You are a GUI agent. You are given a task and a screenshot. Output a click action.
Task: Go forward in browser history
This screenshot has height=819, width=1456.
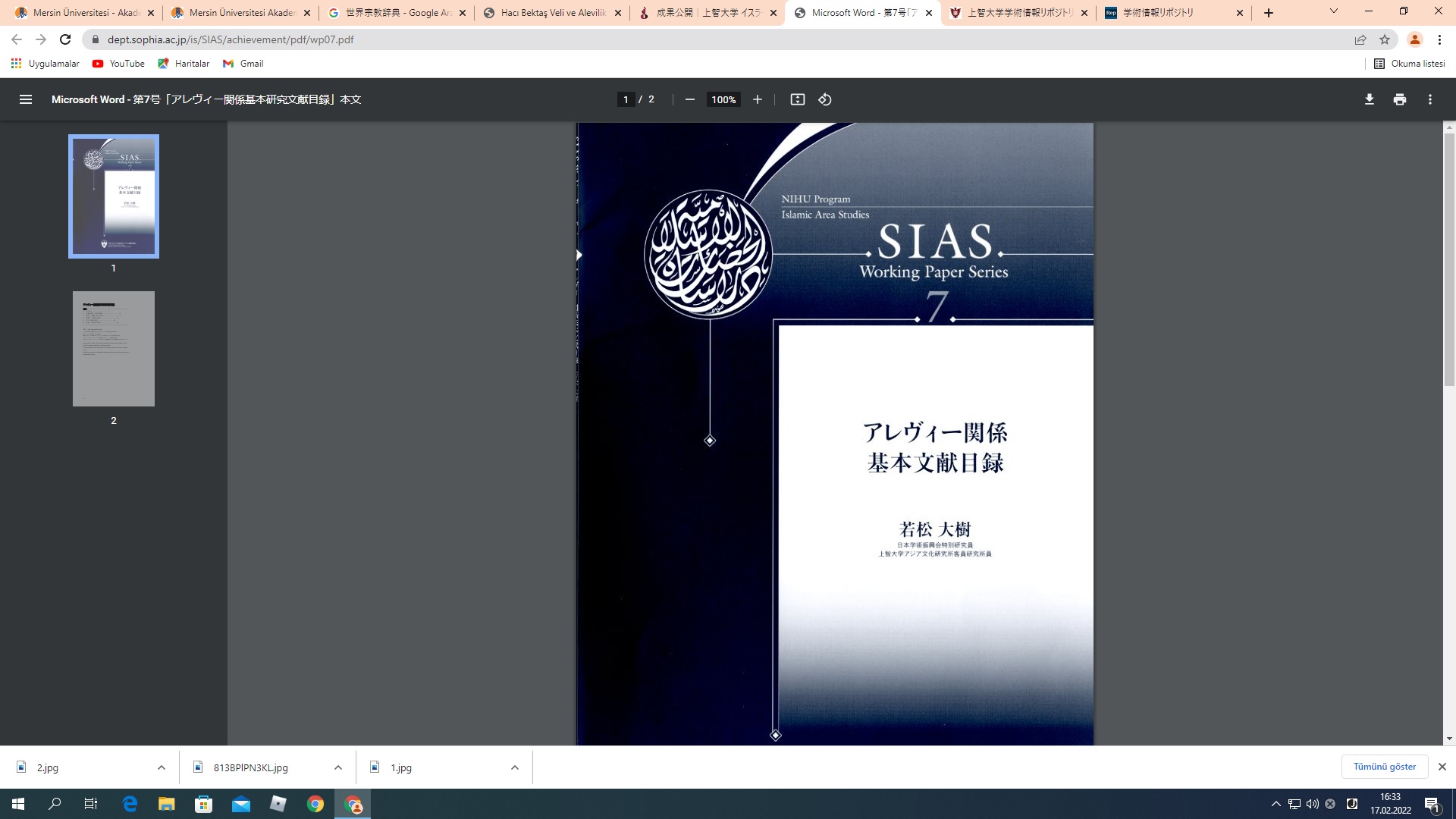tap(41, 39)
